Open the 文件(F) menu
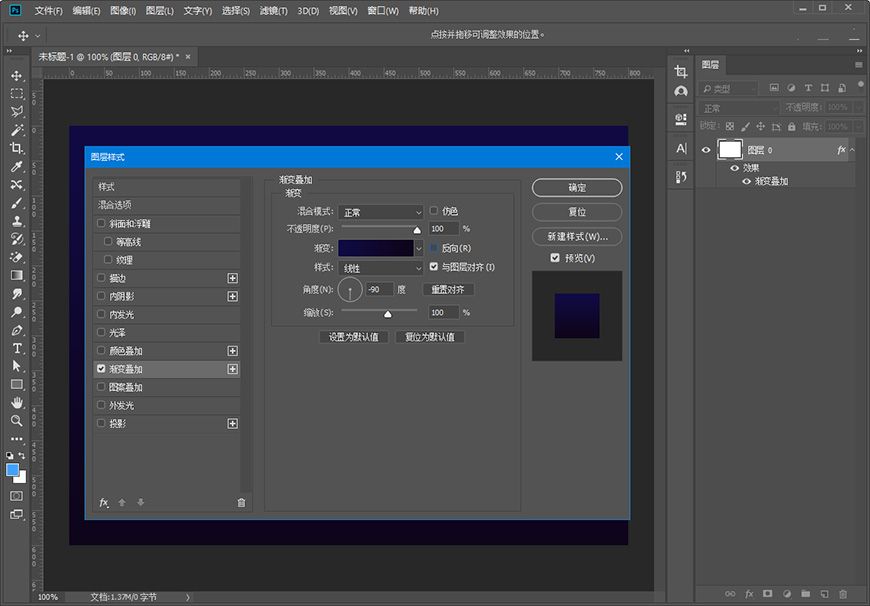The image size is (870, 606). [48, 11]
